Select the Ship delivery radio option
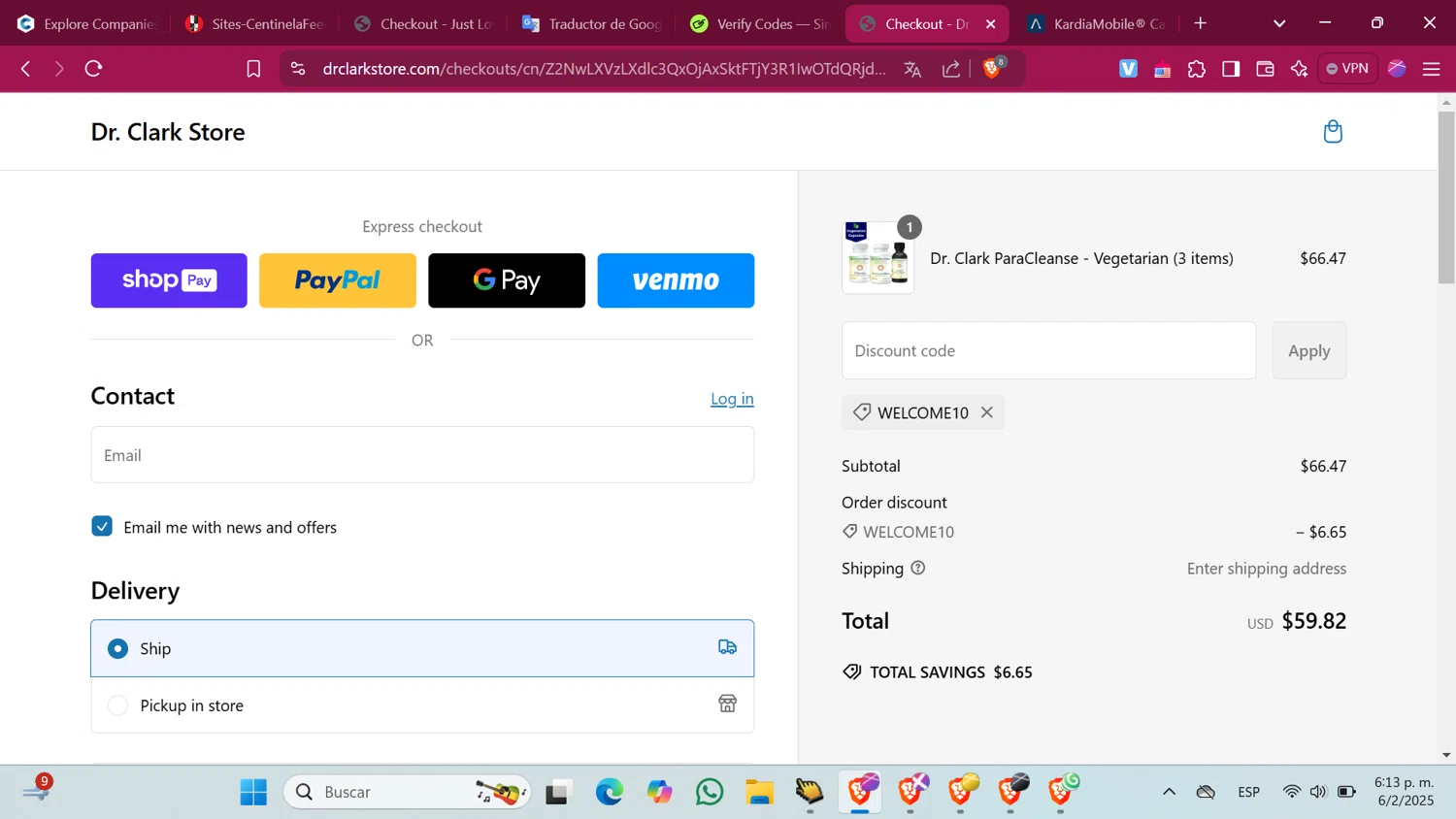This screenshot has width=1456, height=819. point(117,648)
